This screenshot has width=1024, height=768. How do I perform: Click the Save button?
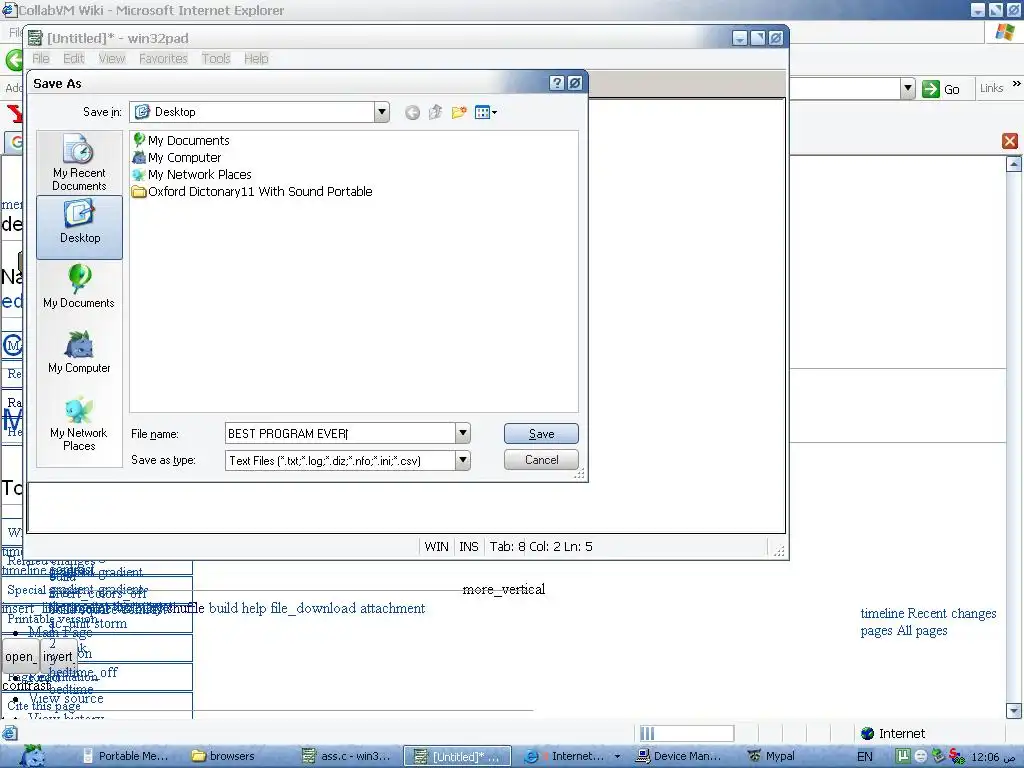click(541, 434)
